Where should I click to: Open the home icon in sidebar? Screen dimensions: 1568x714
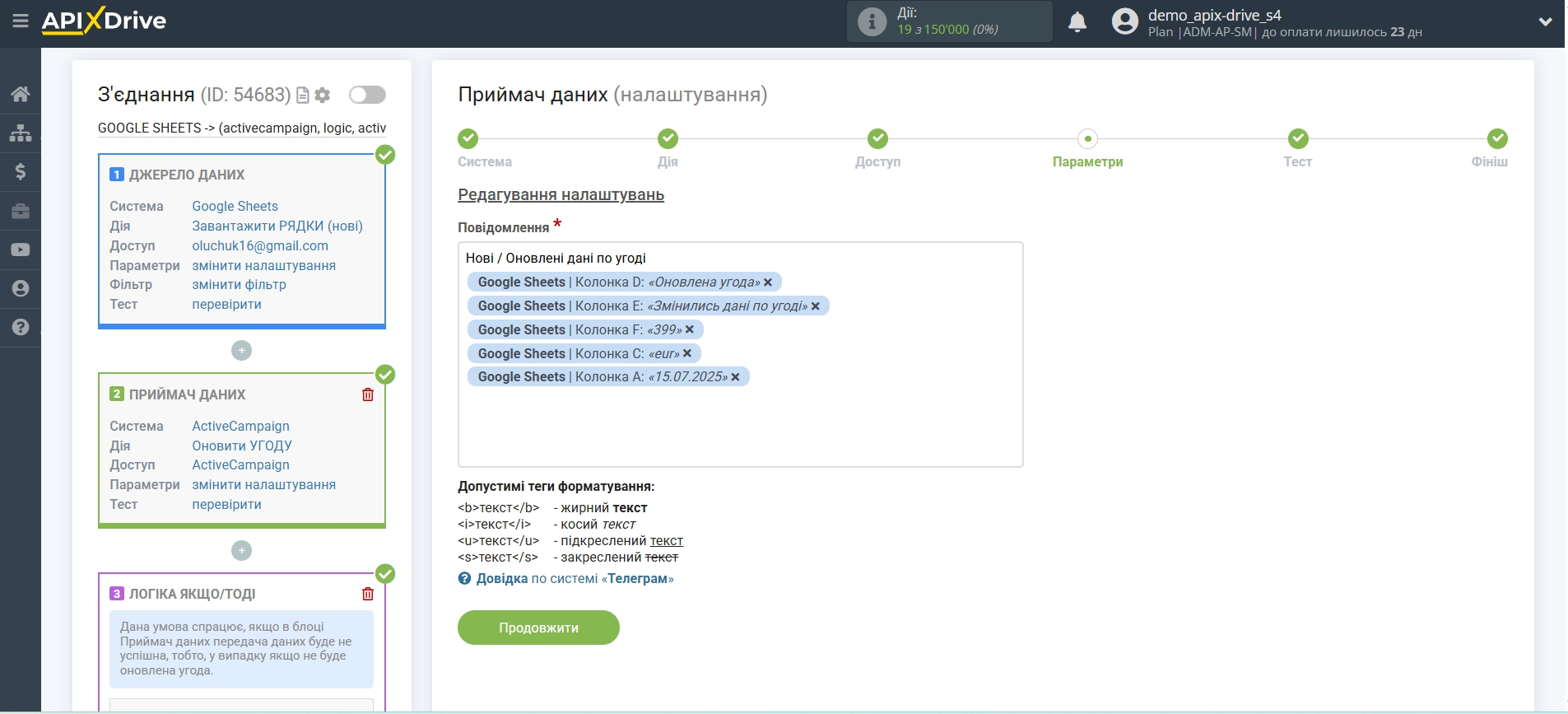(21, 94)
